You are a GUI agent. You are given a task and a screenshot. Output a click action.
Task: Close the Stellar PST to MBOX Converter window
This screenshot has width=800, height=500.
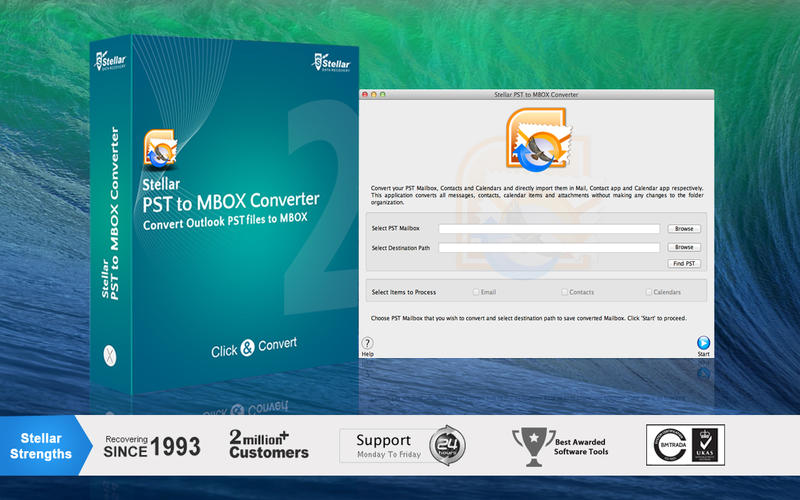point(365,94)
